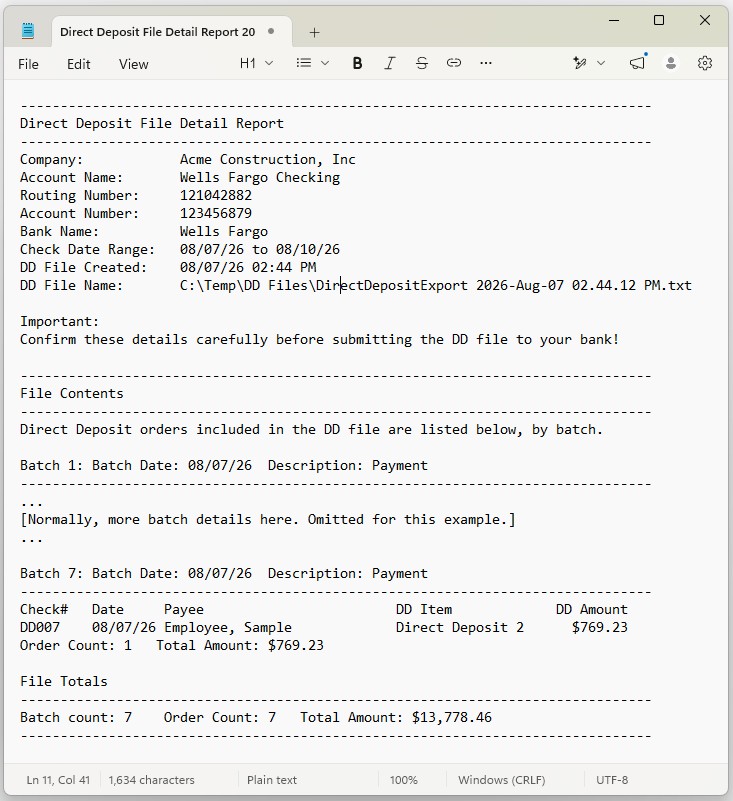The width and height of the screenshot is (733, 801).
Task: Open Notepad settings gear
Action: point(705,63)
